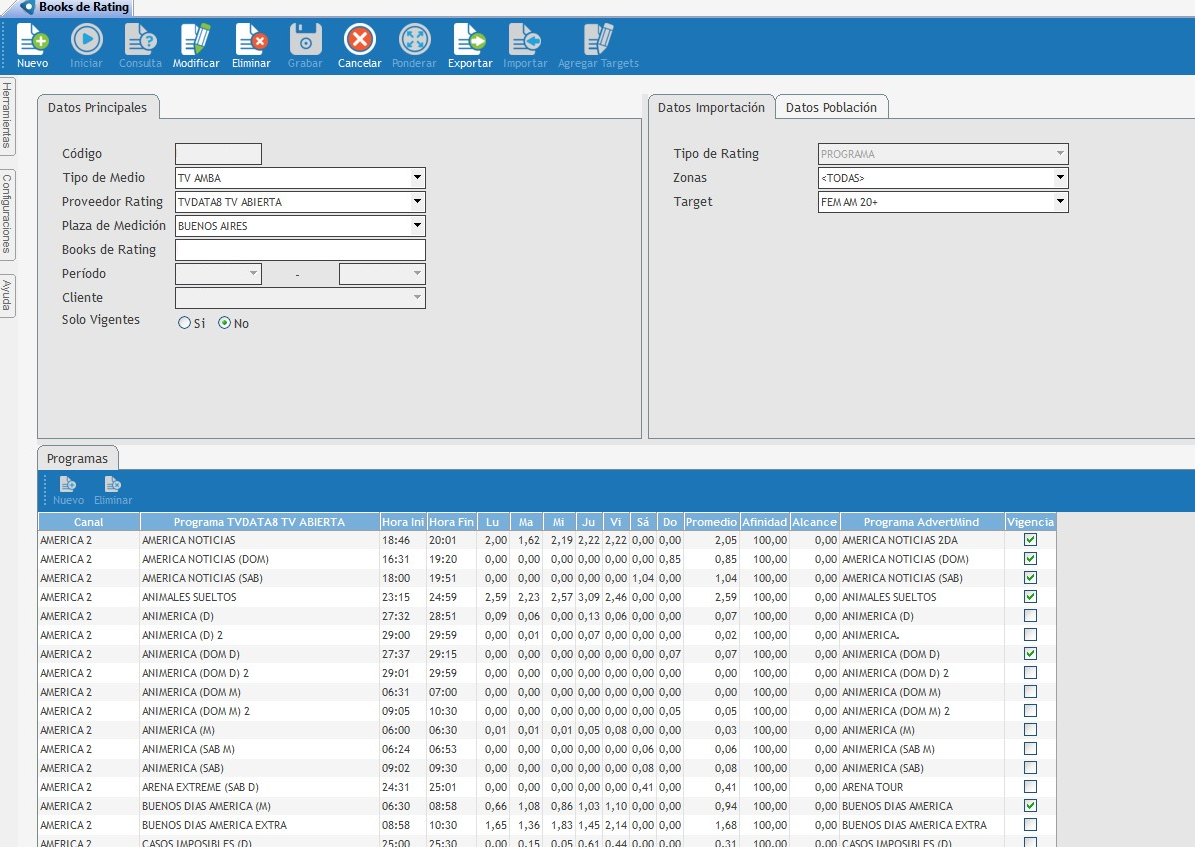
Task: Expand the Target dropdown showing FEM AM 20+
Action: point(1060,202)
